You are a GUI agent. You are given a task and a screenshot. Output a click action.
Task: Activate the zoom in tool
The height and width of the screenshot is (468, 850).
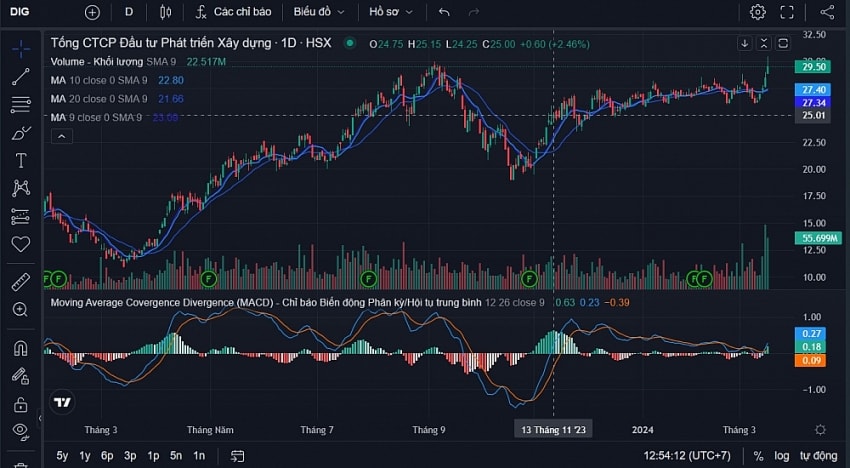point(21,310)
